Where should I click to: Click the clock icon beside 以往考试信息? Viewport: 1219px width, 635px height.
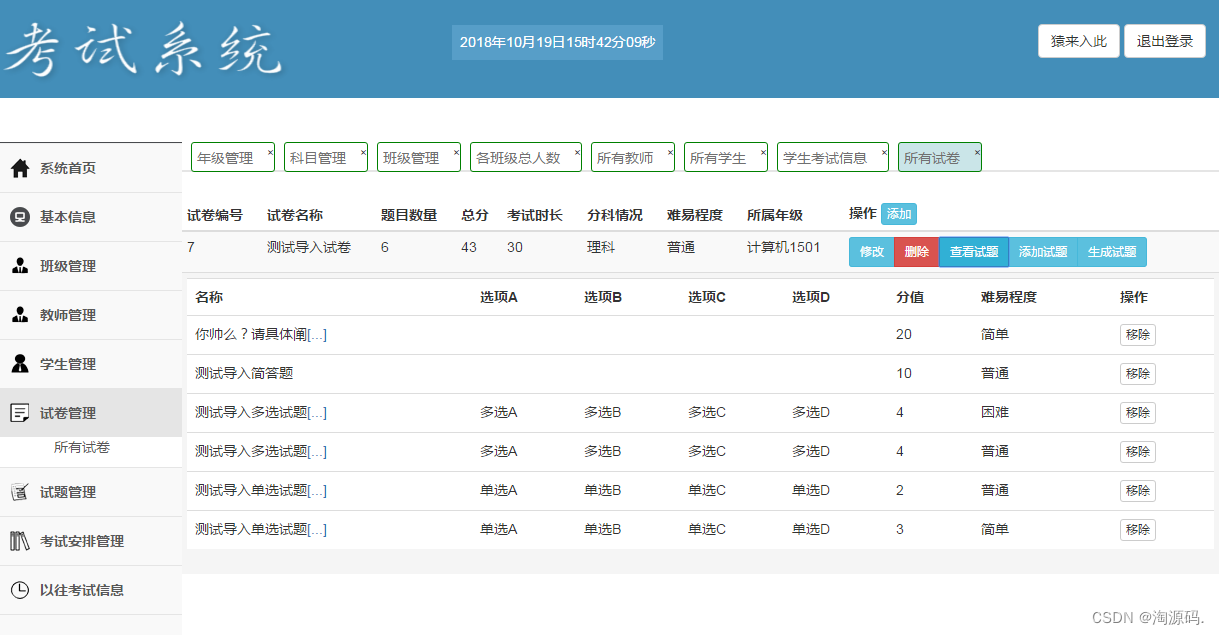tap(20, 590)
